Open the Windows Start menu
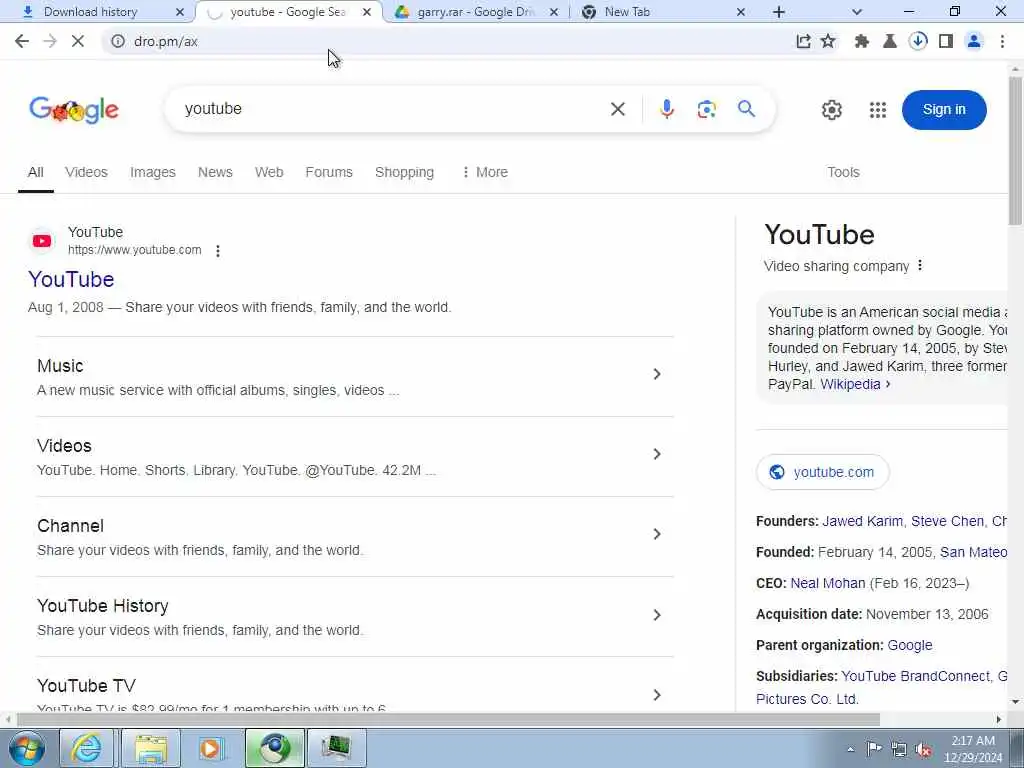The image size is (1024, 768). tap(27, 748)
